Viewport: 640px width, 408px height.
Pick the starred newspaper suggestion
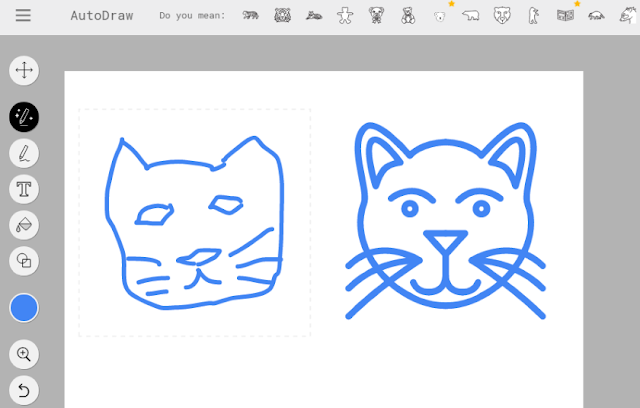click(565, 16)
